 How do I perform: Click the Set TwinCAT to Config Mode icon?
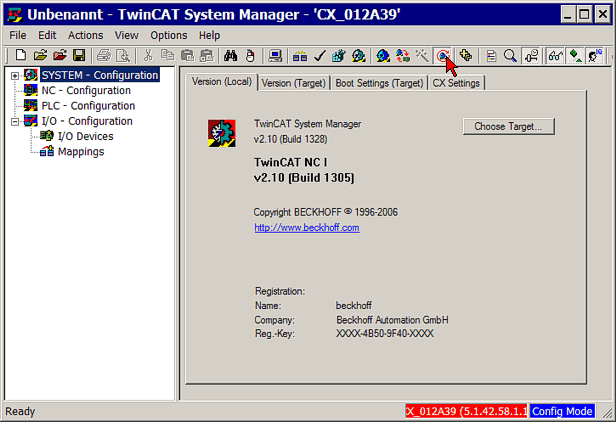pos(383,56)
